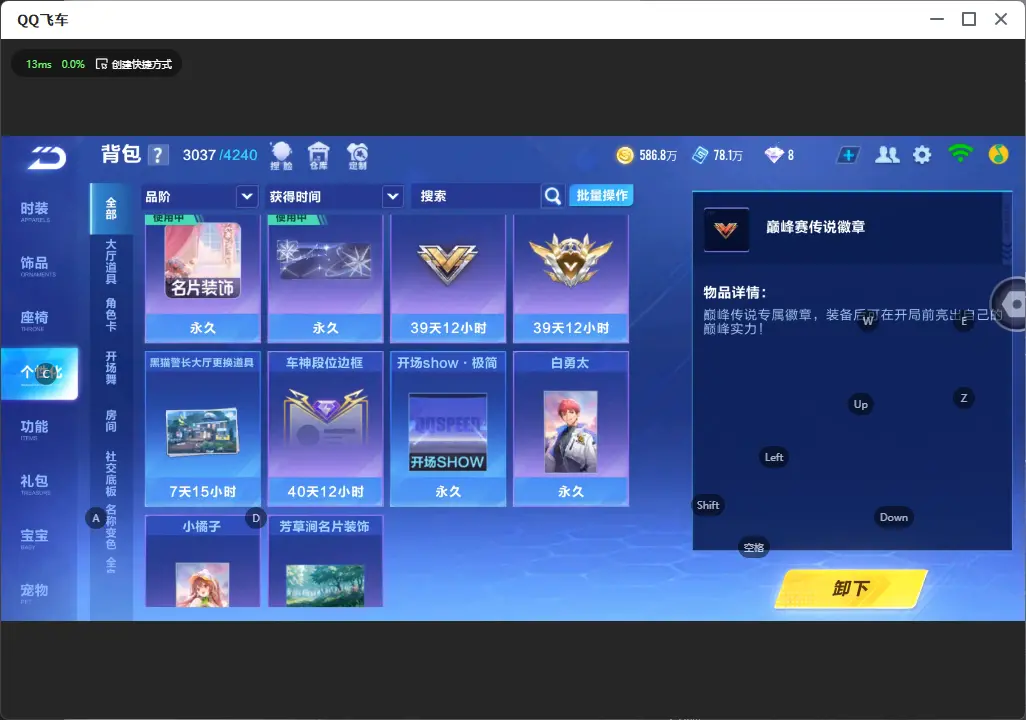Viewport: 1026px width, 720px height.
Task: Click the Shift key overlay
Action: click(708, 505)
